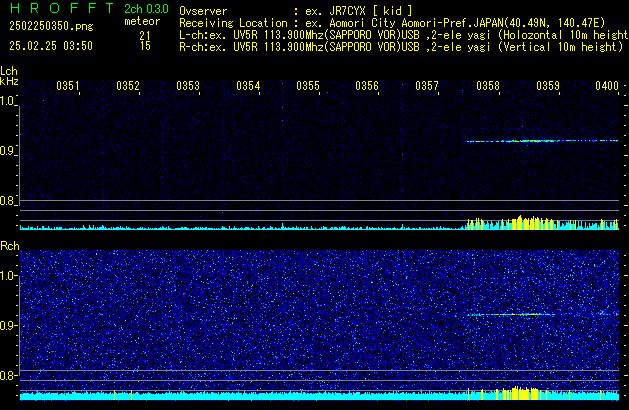Click the Rch 0.9 kHz axis label
This screenshot has height=410, width=629.
(x=7, y=325)
